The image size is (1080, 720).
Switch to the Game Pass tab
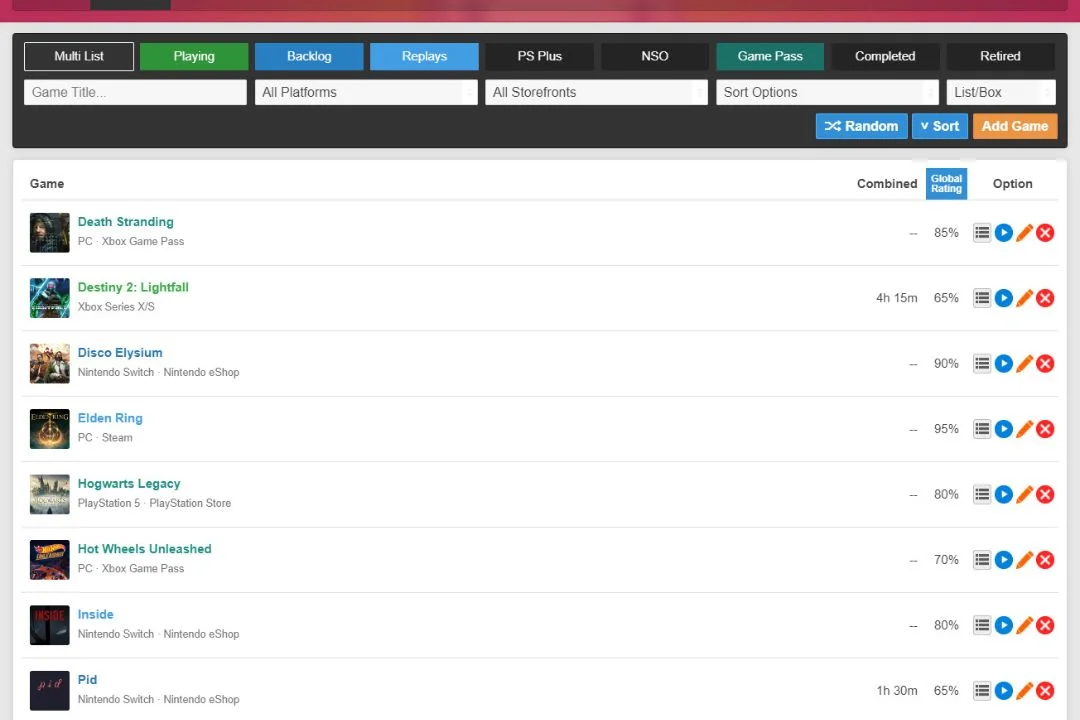pyautogui.click(x=770, y=56)
